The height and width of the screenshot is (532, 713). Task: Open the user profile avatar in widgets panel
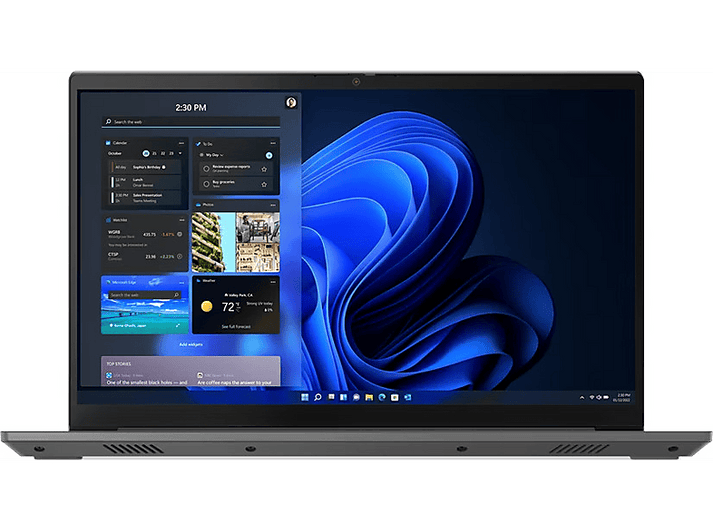[291, 102]
